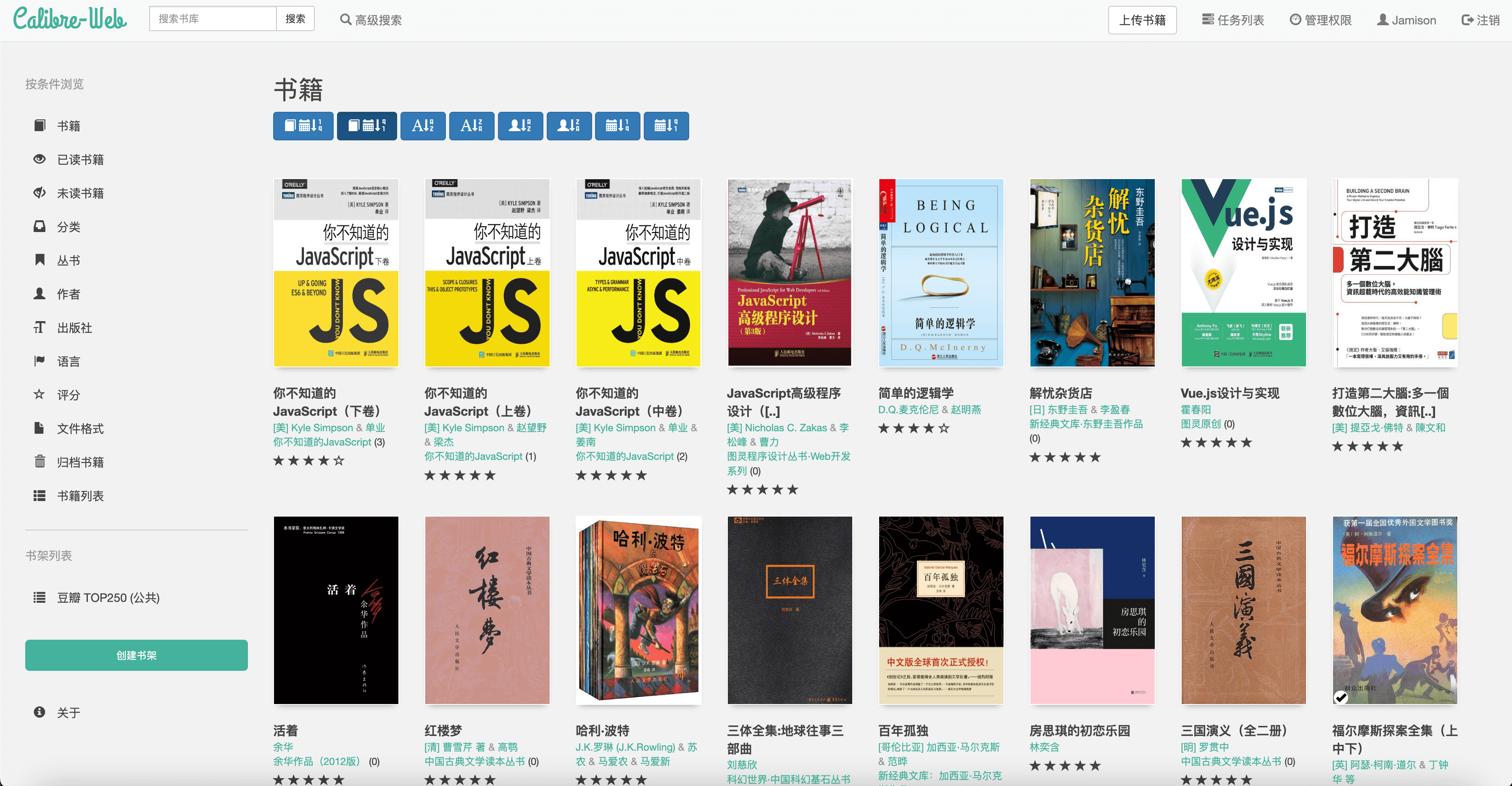Open author link 刘慈欣

[742, 765]
